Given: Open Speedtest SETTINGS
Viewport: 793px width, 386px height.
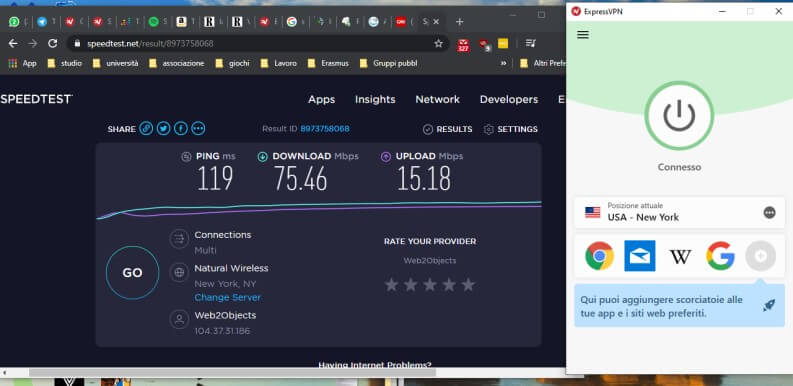Looking at the screenshot, I should 511,130.
